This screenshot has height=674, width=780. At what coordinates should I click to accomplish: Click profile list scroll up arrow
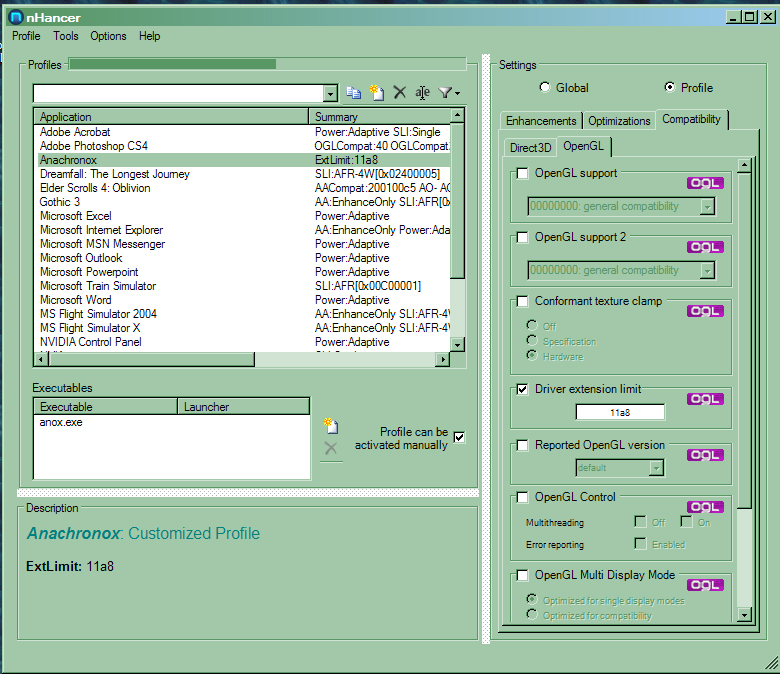457,115
